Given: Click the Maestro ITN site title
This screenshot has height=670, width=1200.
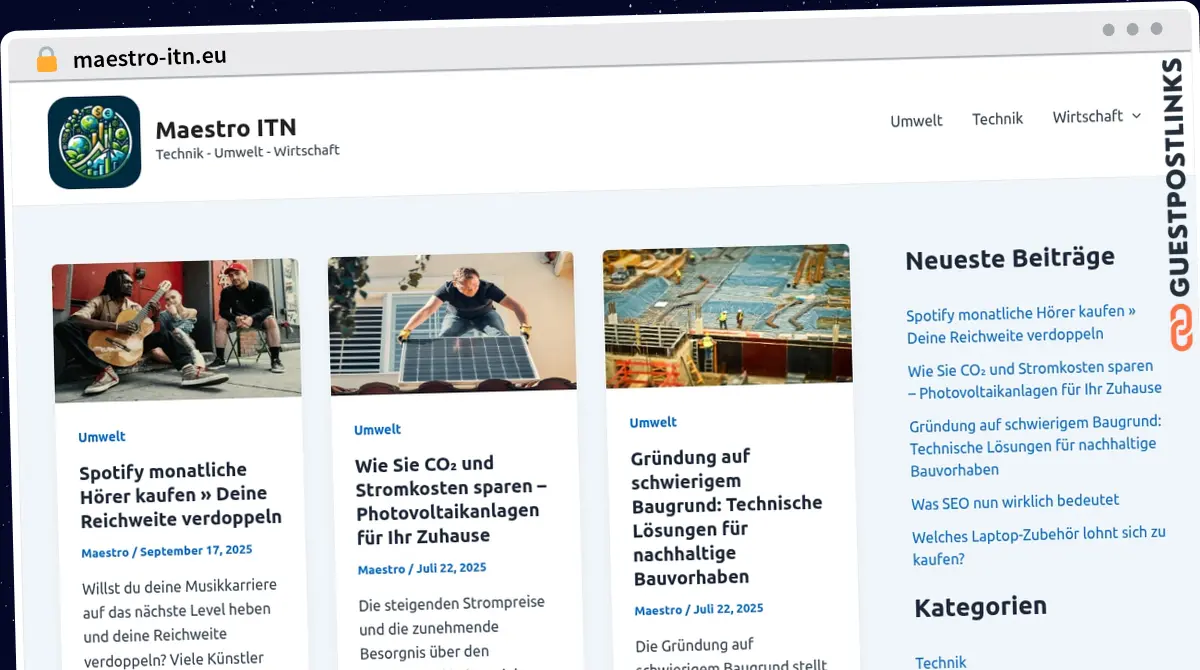Looking at the screenshot, I should click(226, 128).
